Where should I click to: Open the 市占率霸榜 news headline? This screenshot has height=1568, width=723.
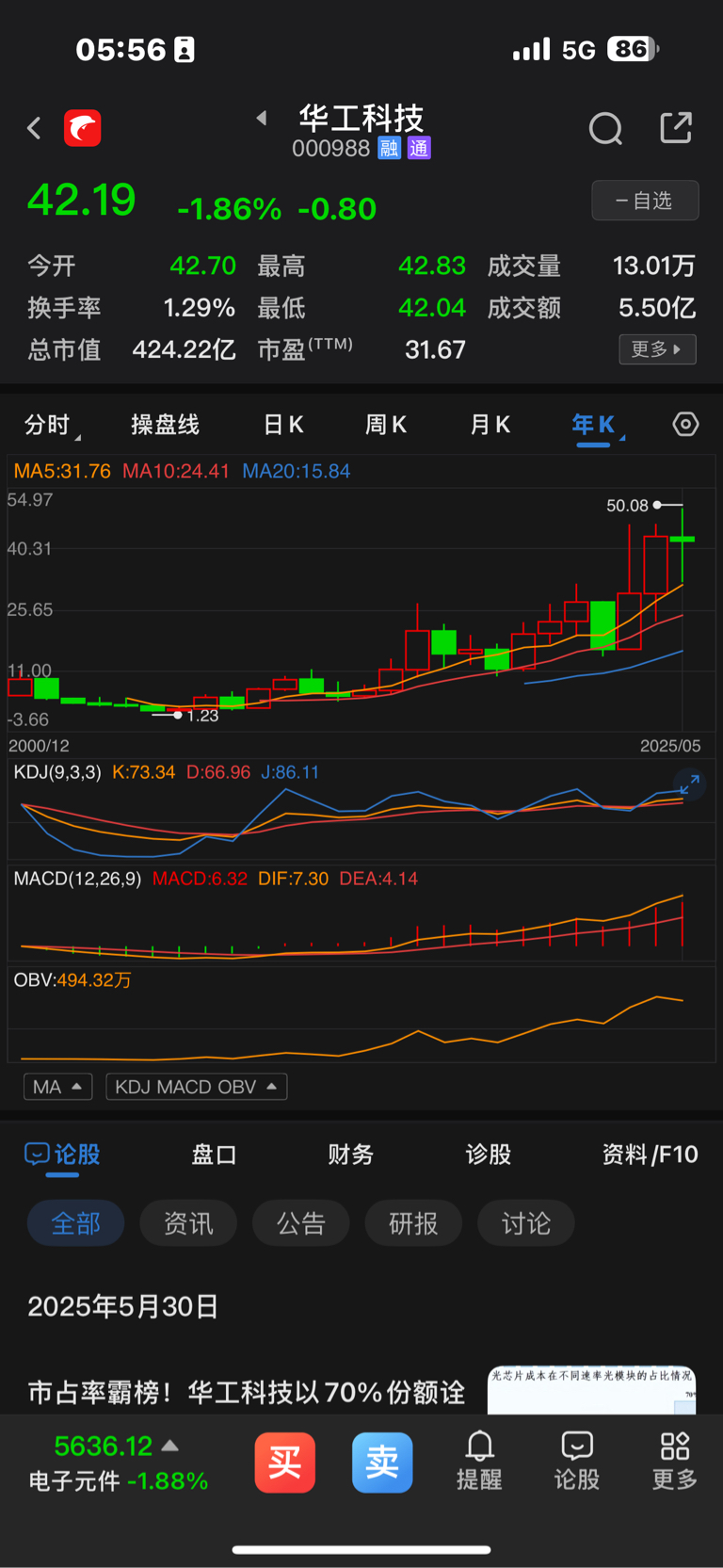pyautogui.click(x=247, y=1392)
